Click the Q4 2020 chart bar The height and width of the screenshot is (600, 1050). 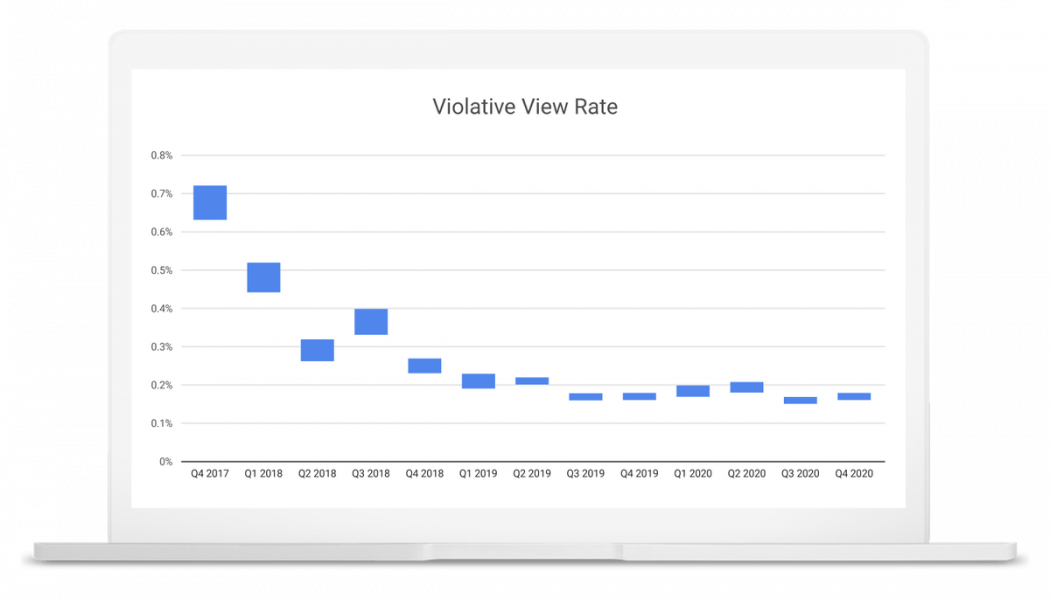852,395
